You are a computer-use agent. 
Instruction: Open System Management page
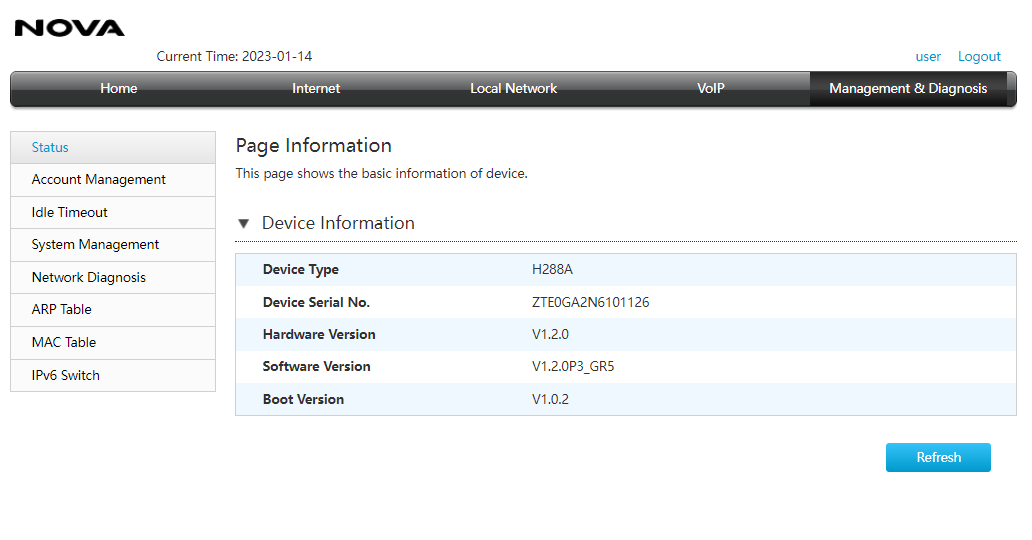(113, 245)
